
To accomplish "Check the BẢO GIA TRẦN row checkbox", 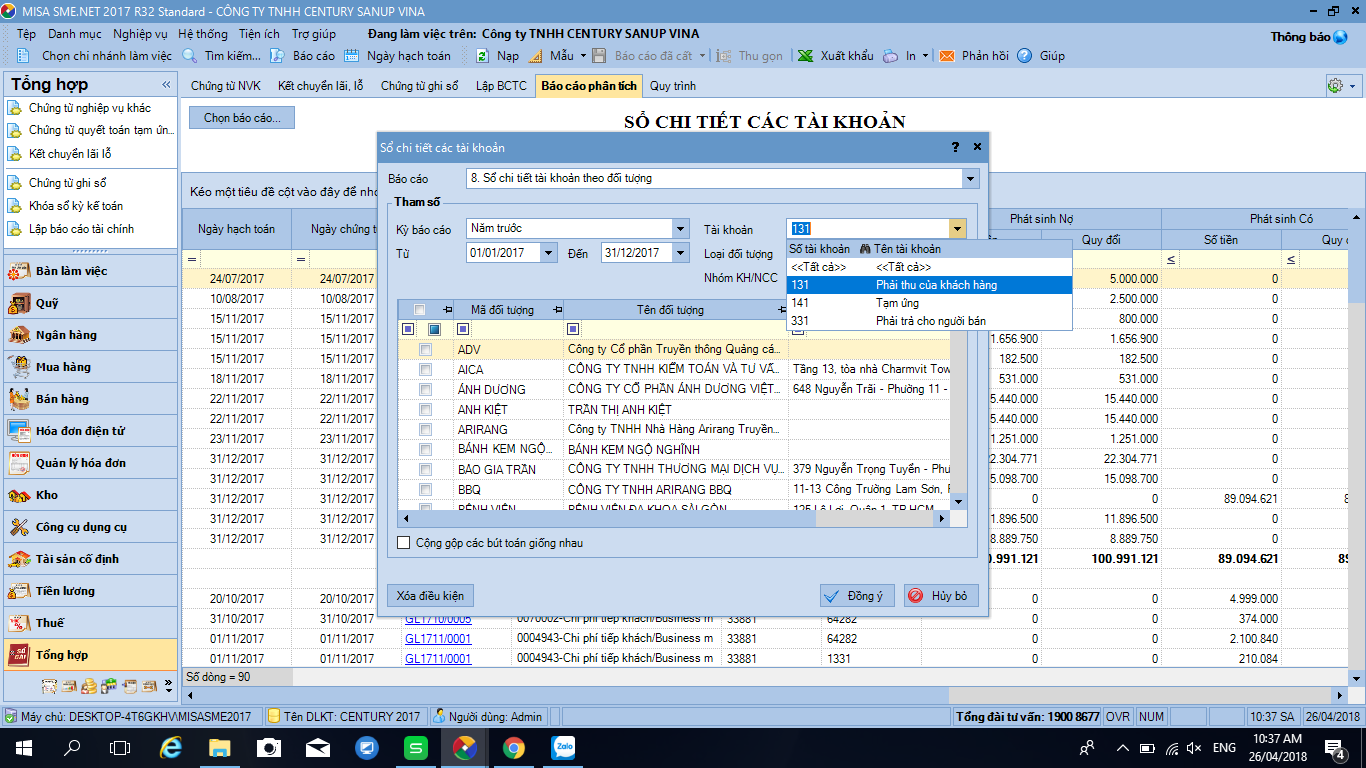I will tap(426, 470).
